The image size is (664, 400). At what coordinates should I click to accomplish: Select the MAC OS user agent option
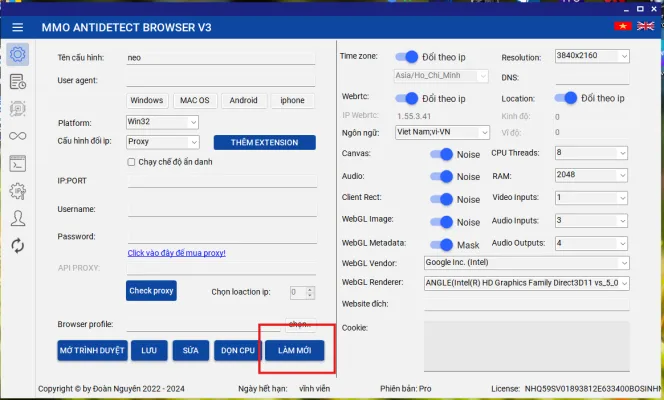pyautogui.click(x=194, y=100)
